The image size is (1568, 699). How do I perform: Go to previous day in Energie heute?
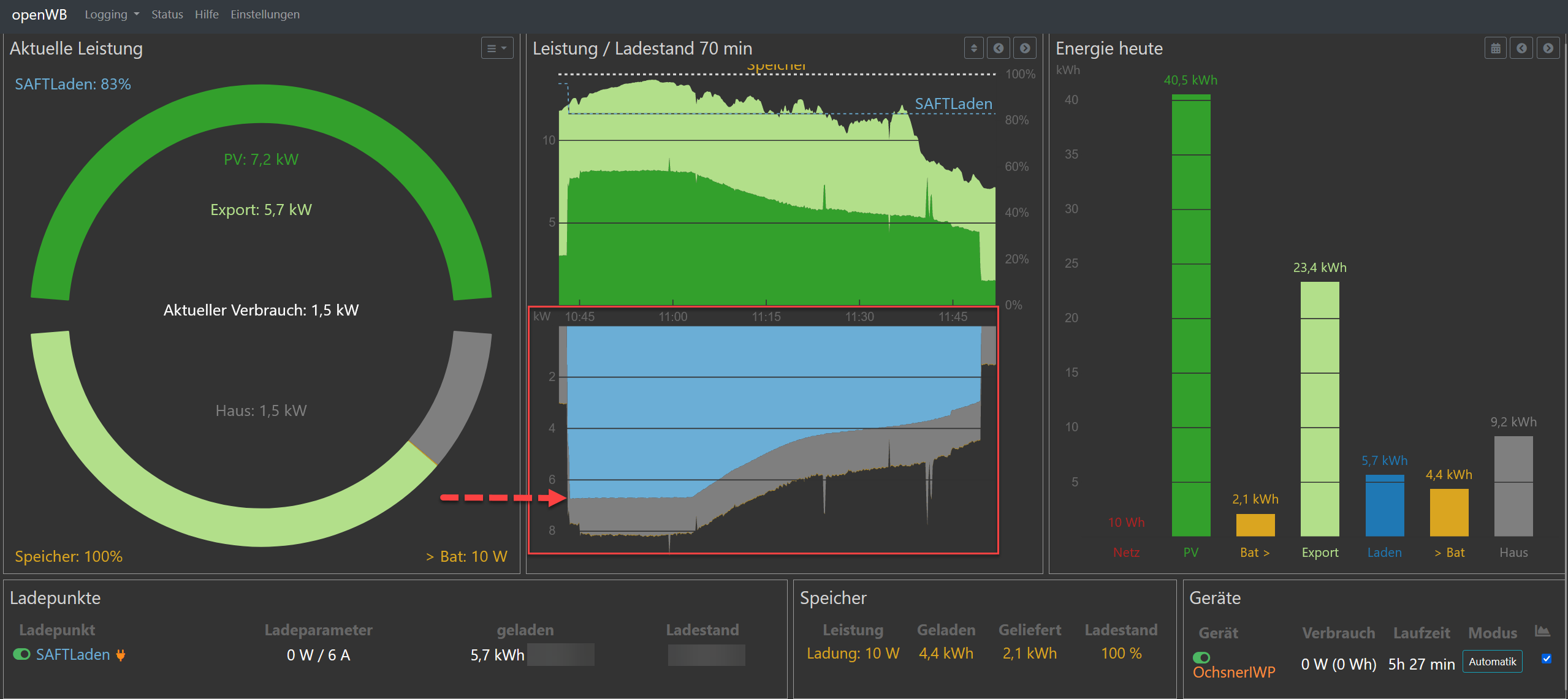pyautogui.click(x=1521, y=48)
